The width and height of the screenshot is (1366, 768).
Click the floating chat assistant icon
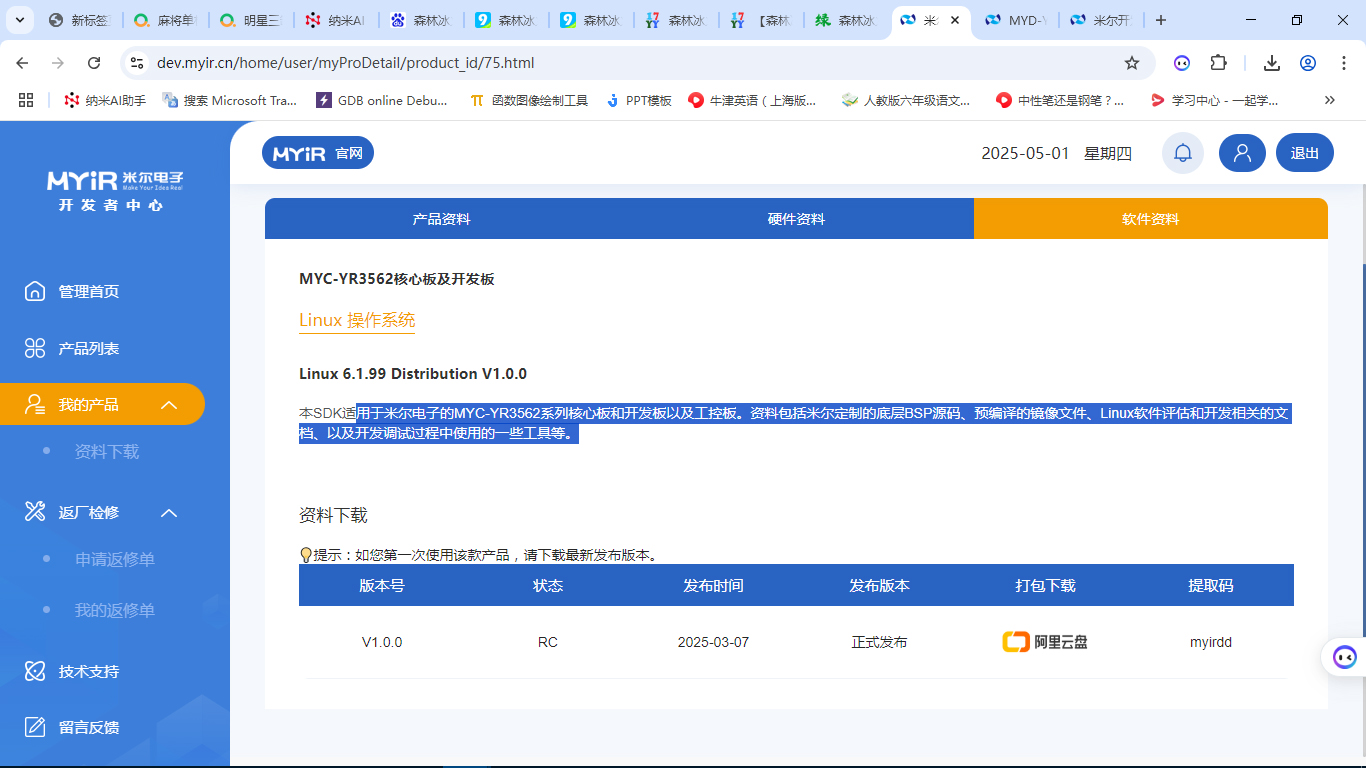[1345, 657]
